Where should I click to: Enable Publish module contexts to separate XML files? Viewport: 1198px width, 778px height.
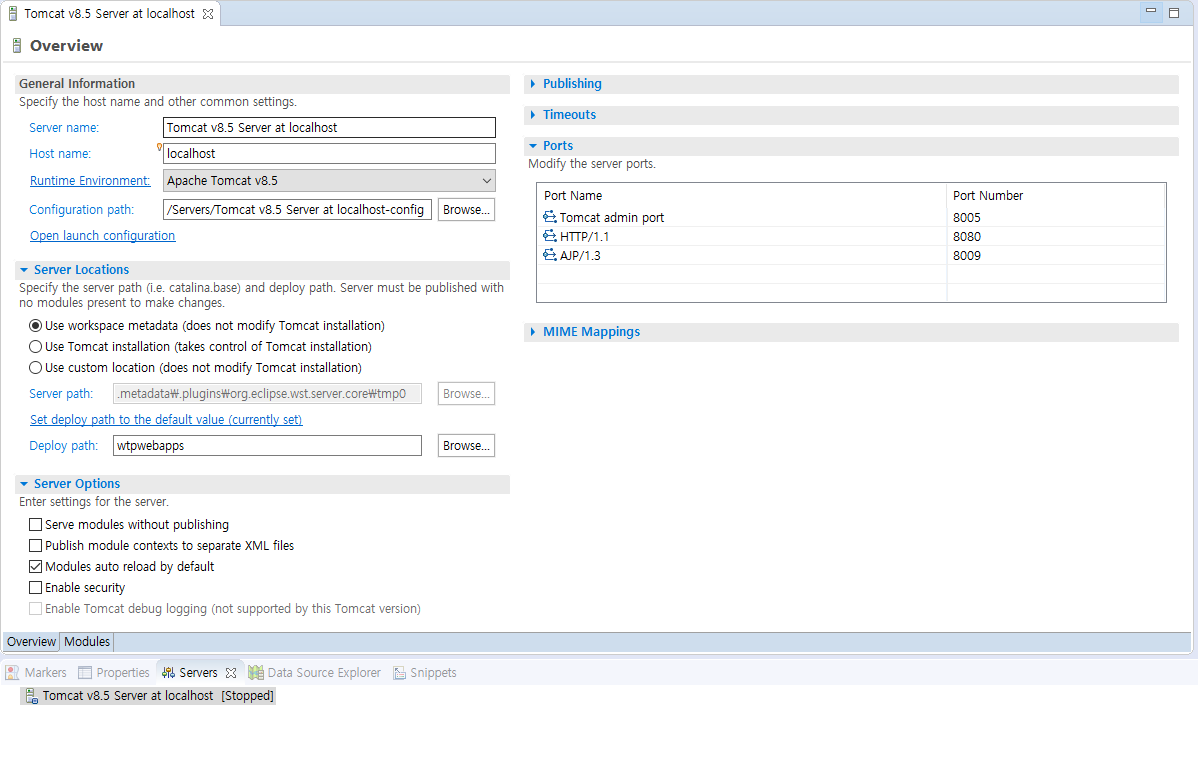tap(35, 546)
